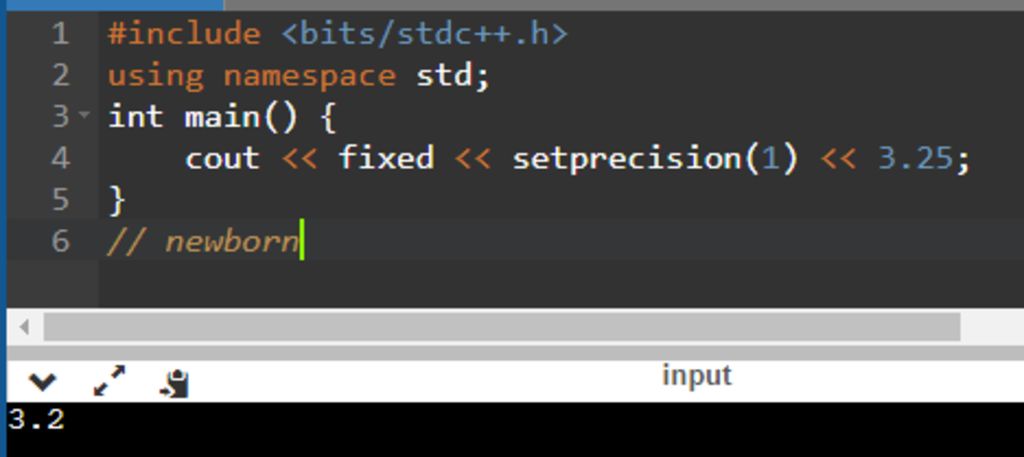The width and height of the screenshot is (1024, 457).
Task: Select the input tab label
Action: [x=696, y=376]
